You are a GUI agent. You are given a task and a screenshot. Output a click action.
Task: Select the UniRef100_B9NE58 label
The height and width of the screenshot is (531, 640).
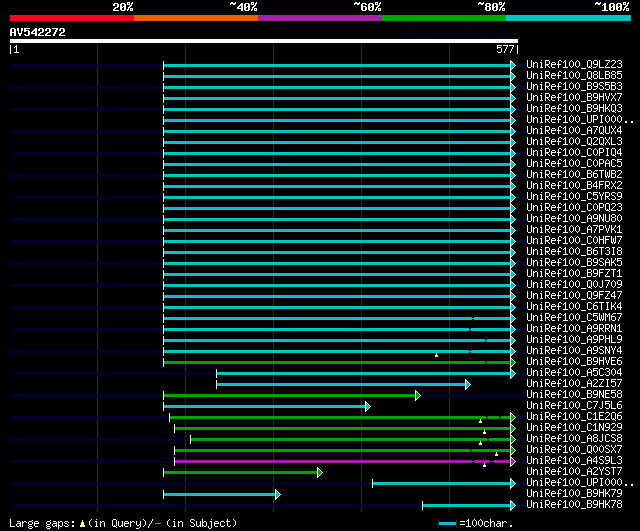point(574,395)
